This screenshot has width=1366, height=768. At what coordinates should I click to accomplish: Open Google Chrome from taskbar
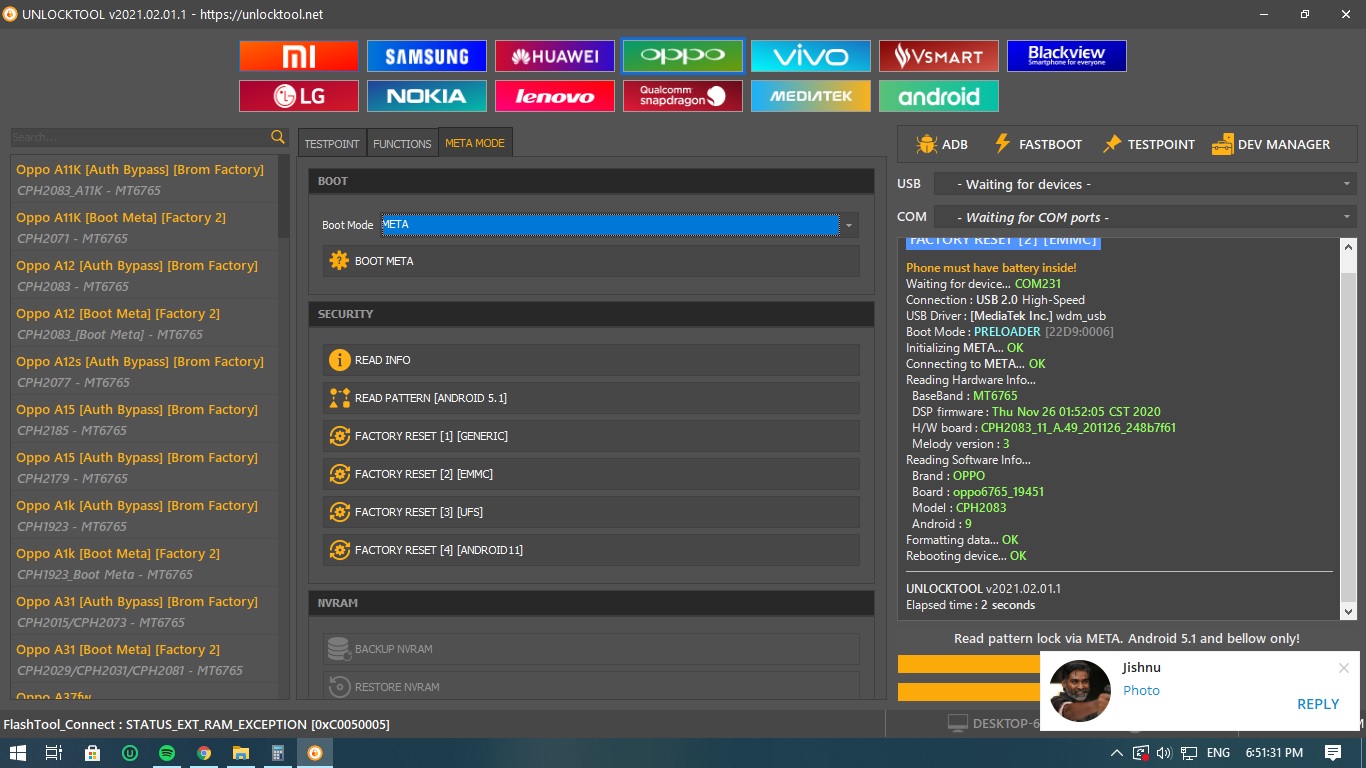[204, 753]
